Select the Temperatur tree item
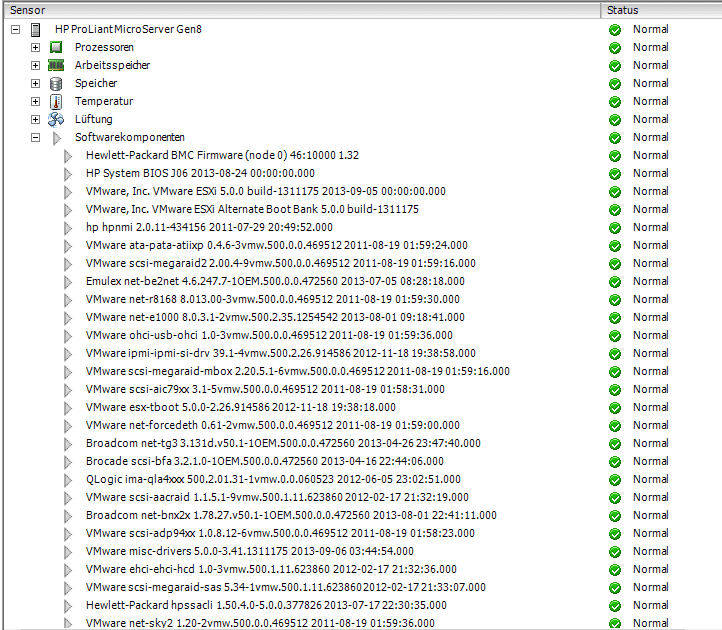The width and height of the screenshot is (722, 630). 104,101
